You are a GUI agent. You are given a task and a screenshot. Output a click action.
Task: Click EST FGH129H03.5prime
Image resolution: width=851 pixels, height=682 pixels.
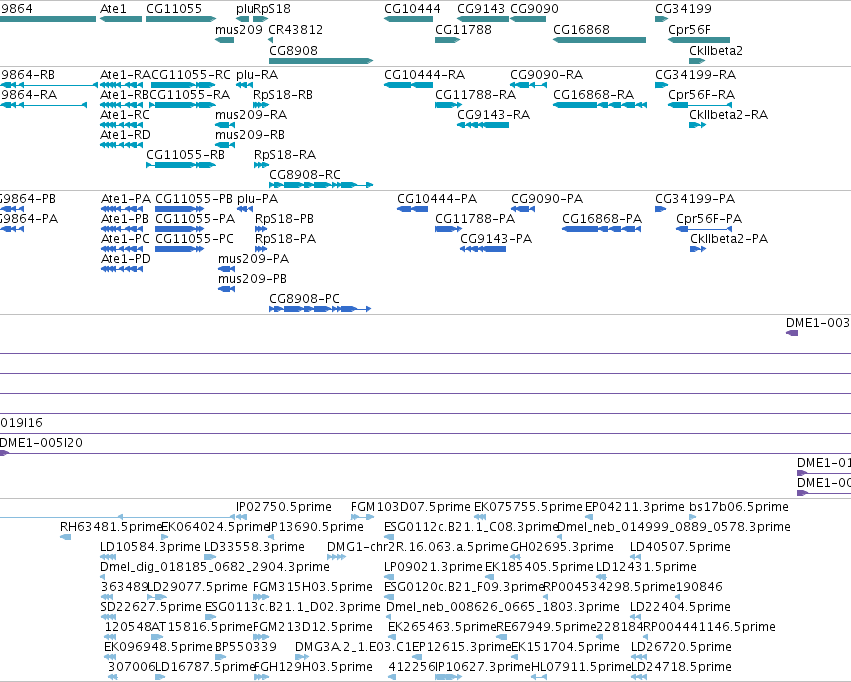pos(313,667)
